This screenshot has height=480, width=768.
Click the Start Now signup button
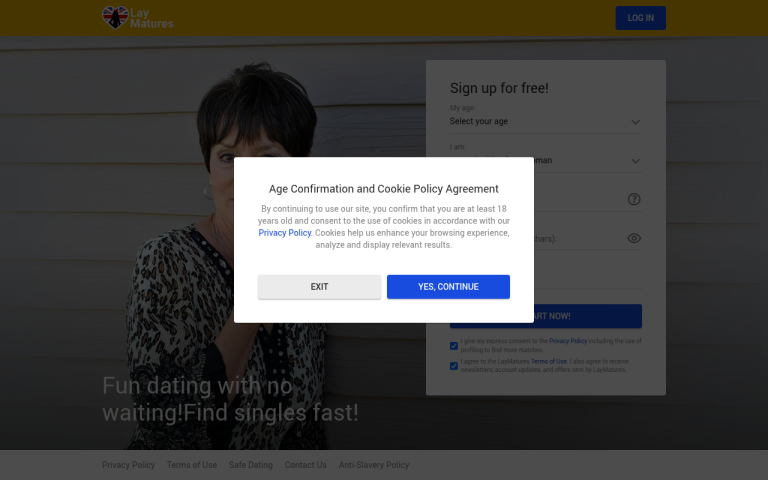pos(546,316)
